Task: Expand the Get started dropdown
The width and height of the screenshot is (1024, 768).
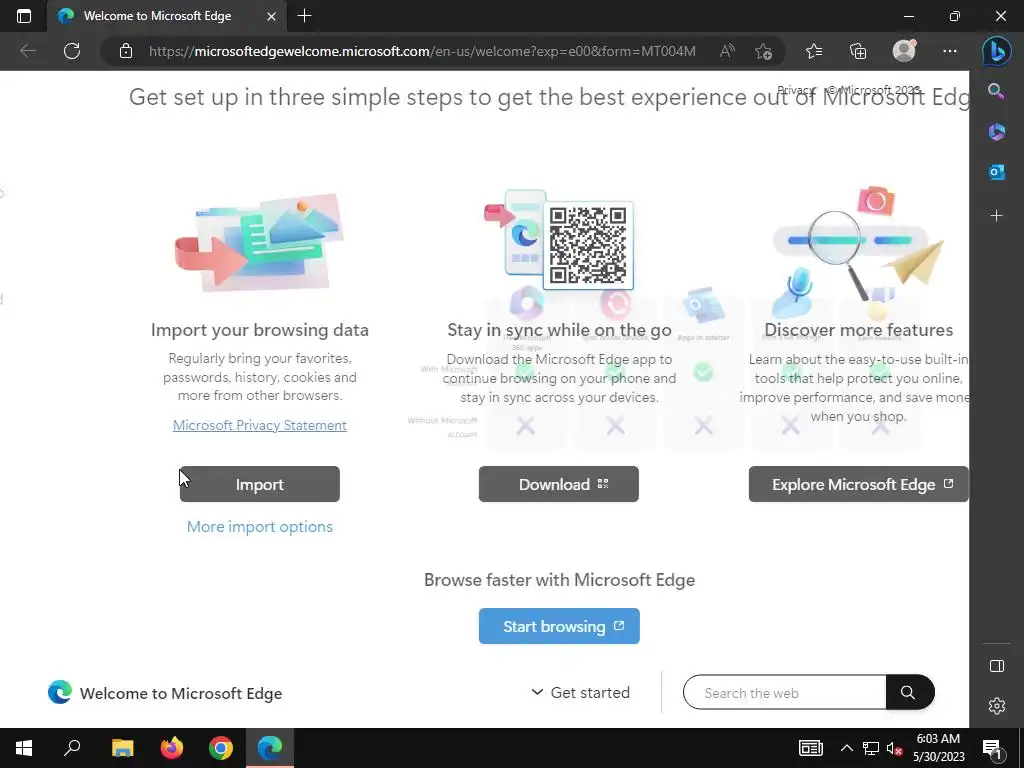Action: [581, 692]
